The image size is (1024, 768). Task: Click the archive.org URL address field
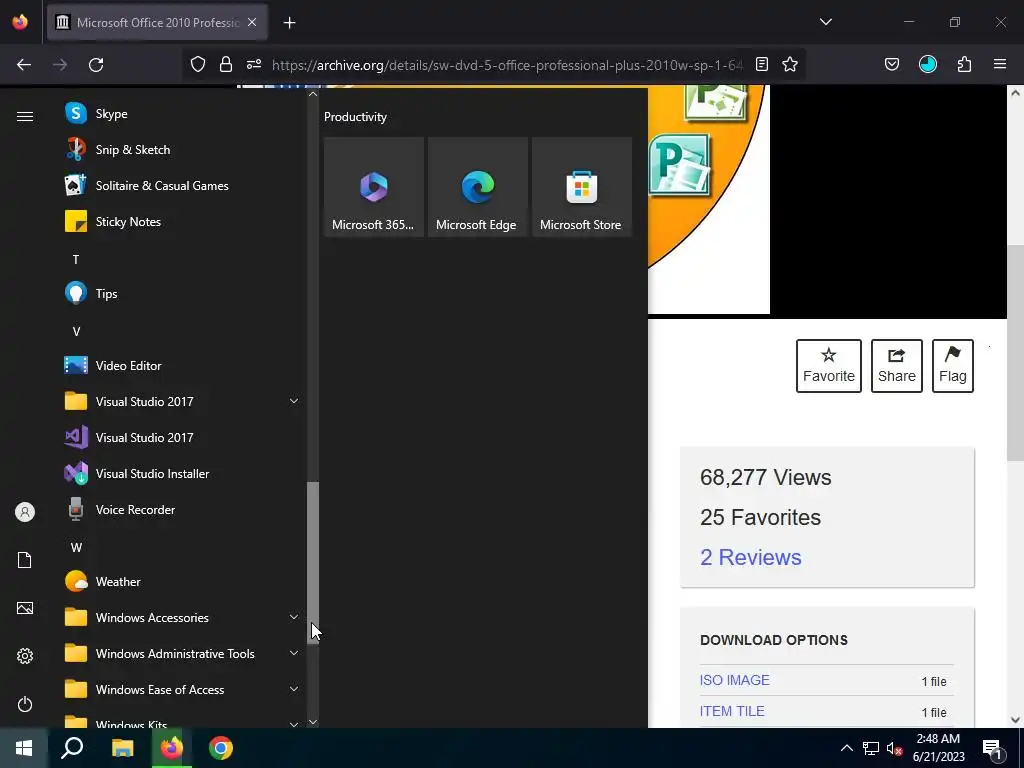click(507, 65)
